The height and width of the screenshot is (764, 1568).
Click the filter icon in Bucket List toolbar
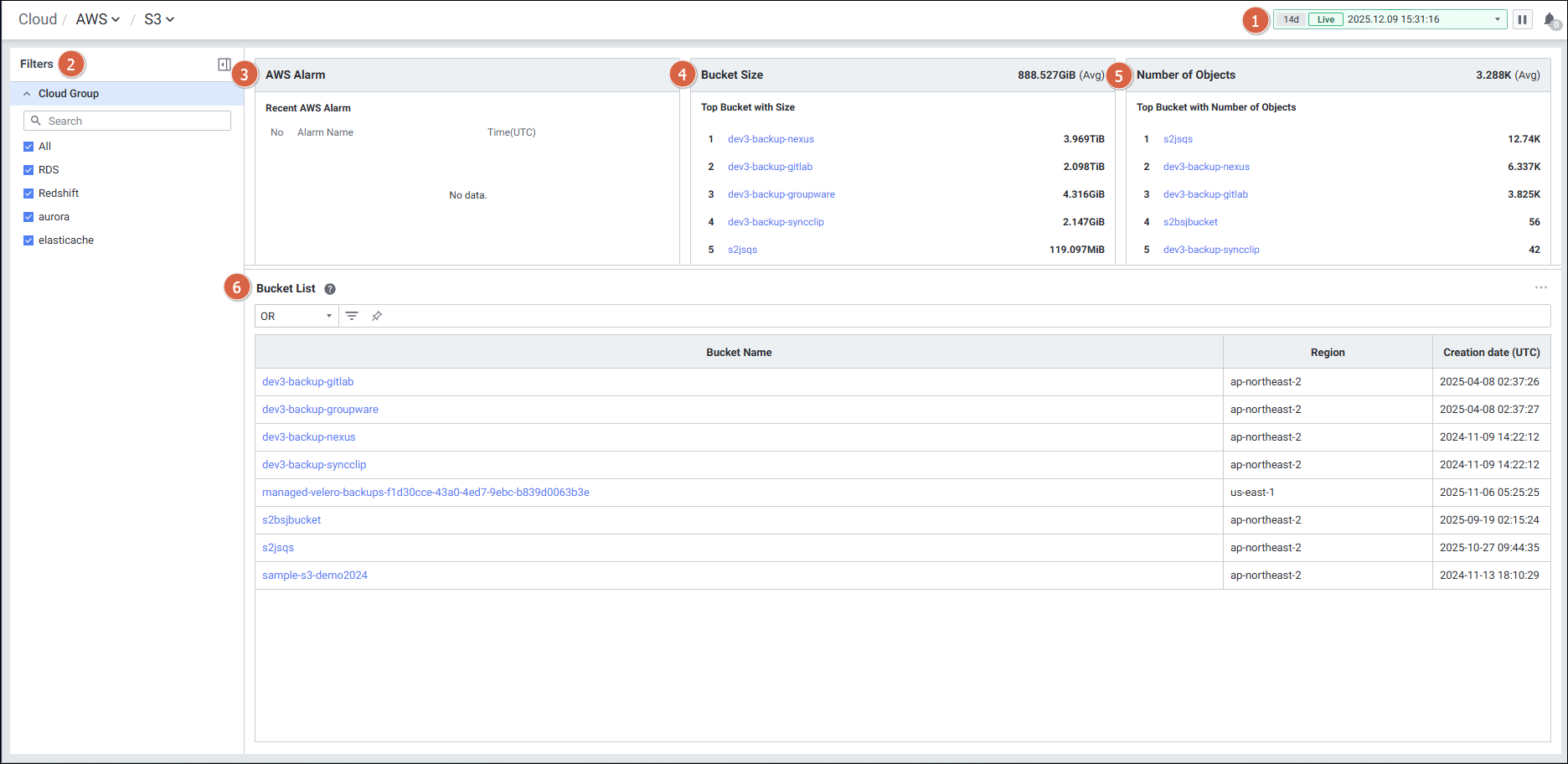click(x=352, y=316)
